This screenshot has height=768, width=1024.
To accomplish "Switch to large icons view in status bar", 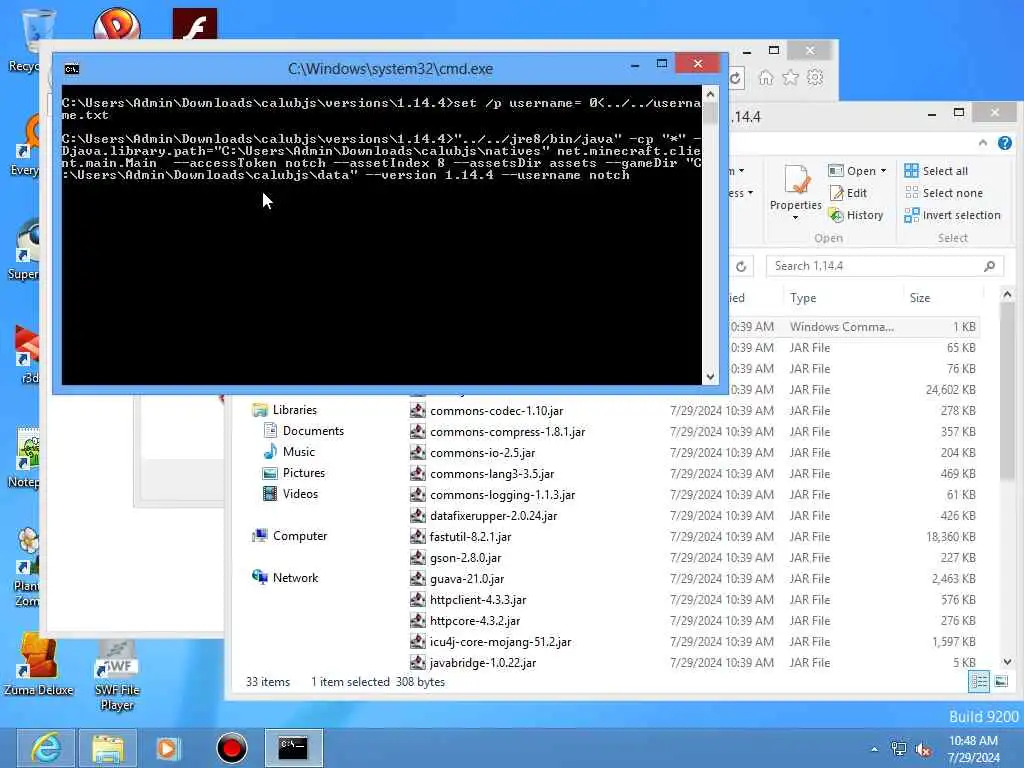I will (1001, 682).
